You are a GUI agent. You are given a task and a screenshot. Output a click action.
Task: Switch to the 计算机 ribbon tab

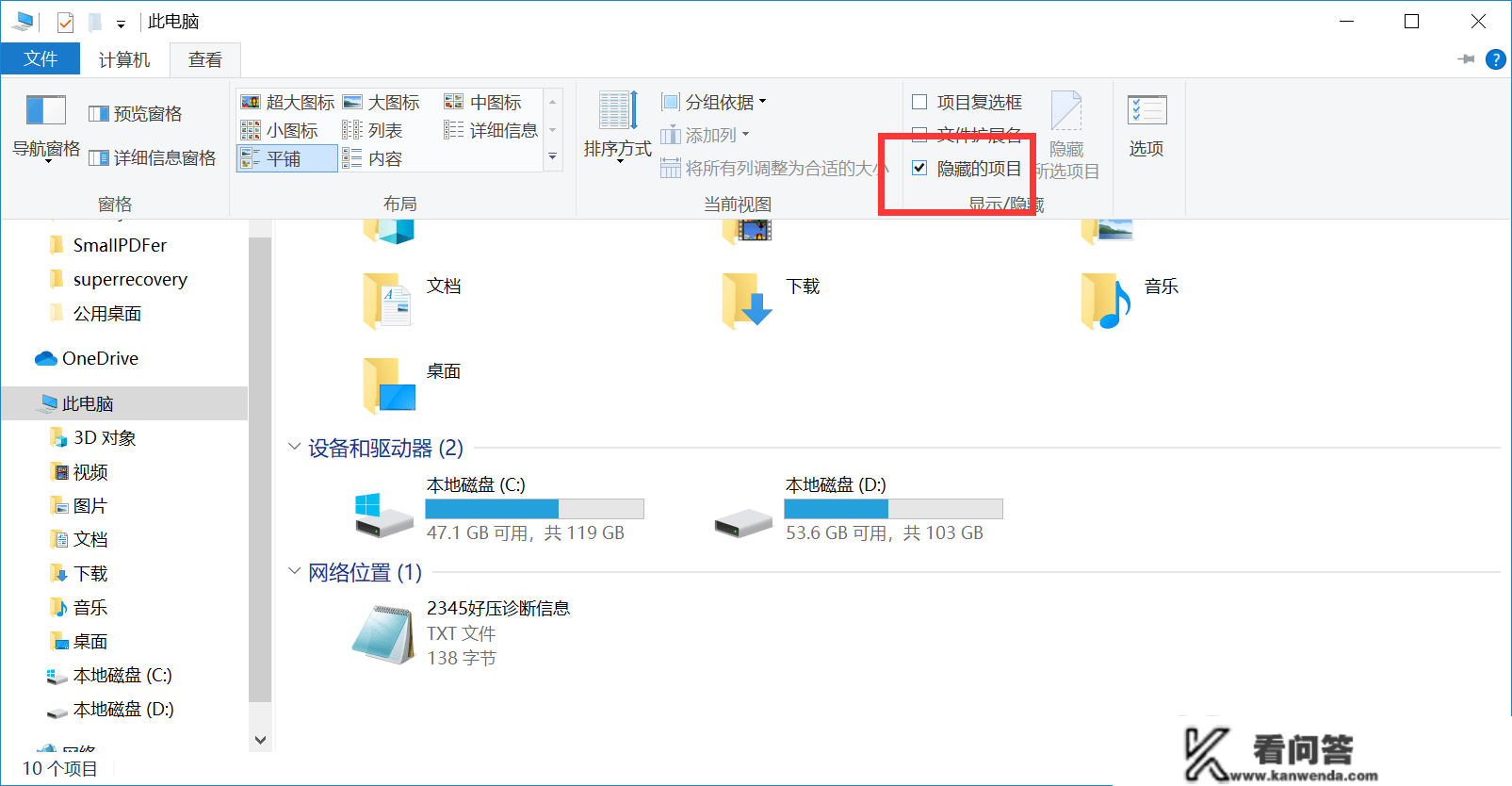pyautogui.click(x=124, y=59)
